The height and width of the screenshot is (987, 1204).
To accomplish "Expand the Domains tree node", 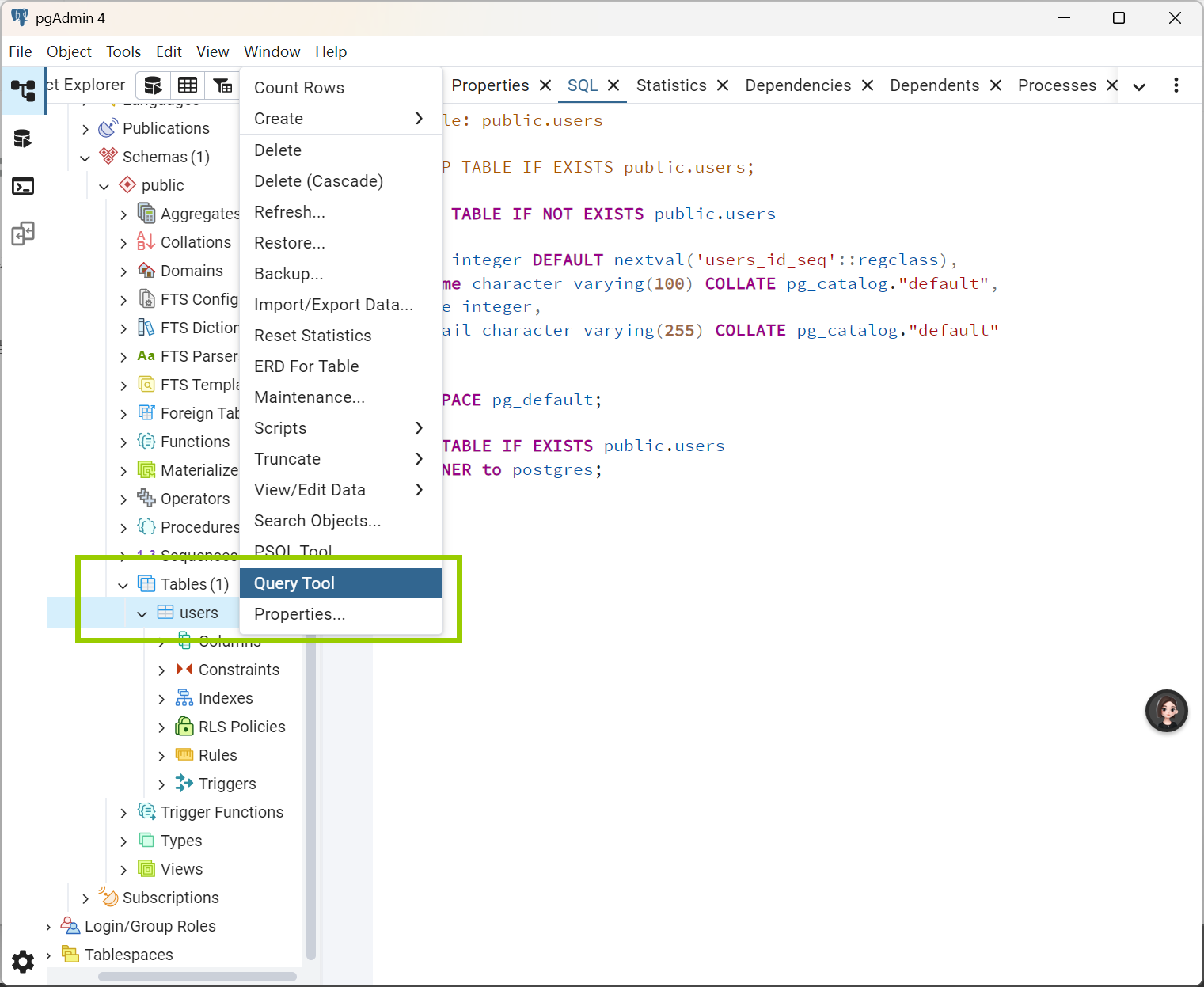I will tap(123, 271).
